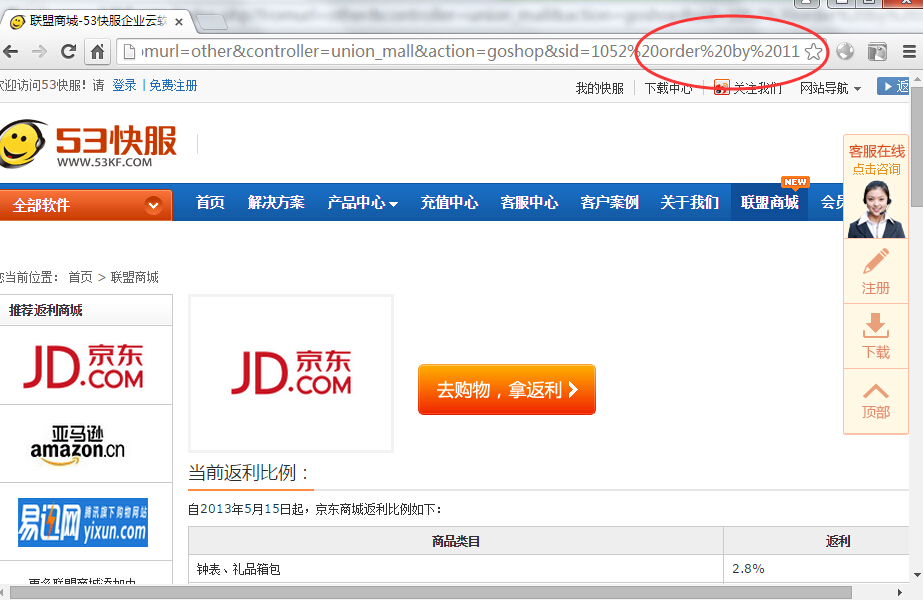The height and width of the screenshot is (600, 923).
Task: Open 关于我们 navigation item
Action: coord(689,203)
